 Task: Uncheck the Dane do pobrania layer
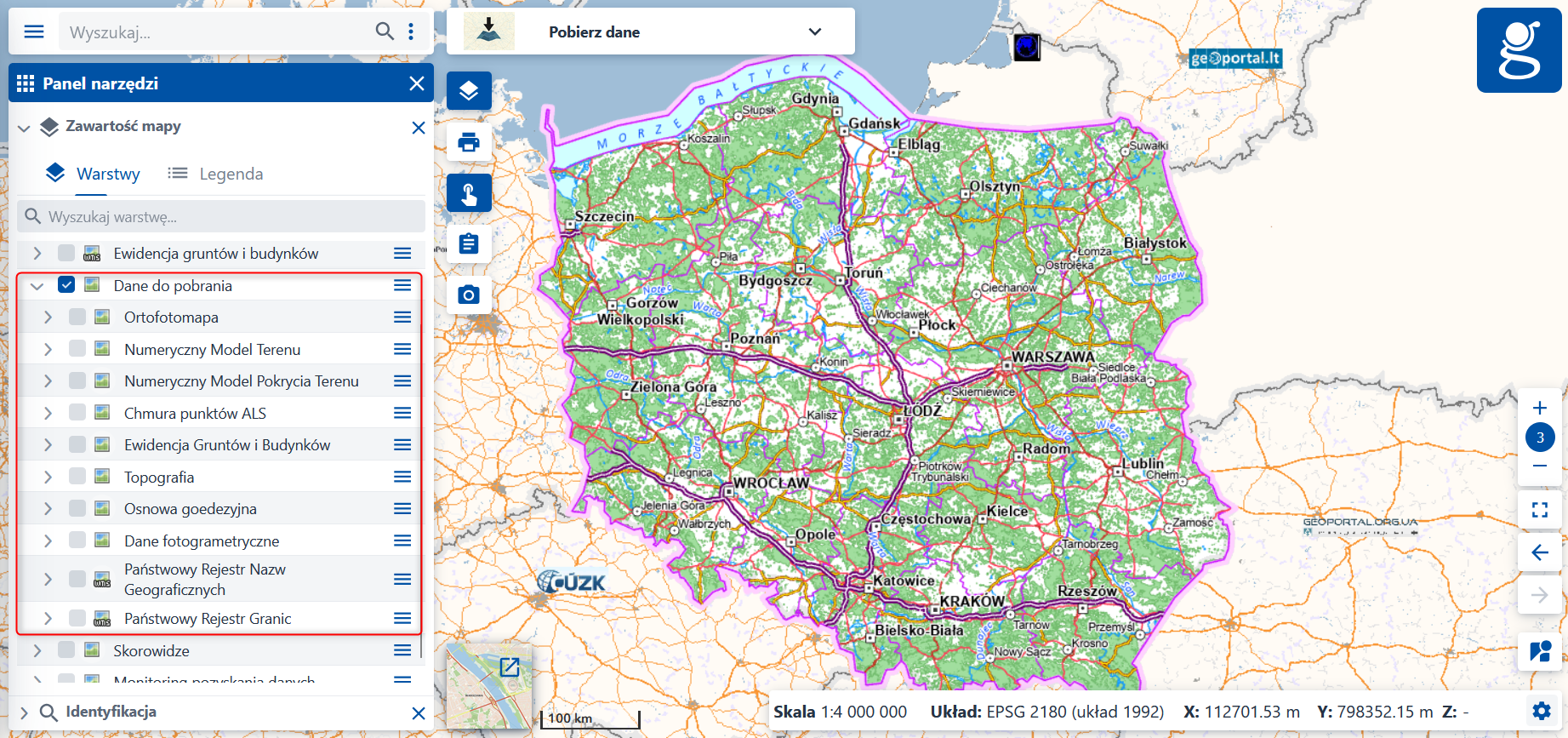pos(66,285)
